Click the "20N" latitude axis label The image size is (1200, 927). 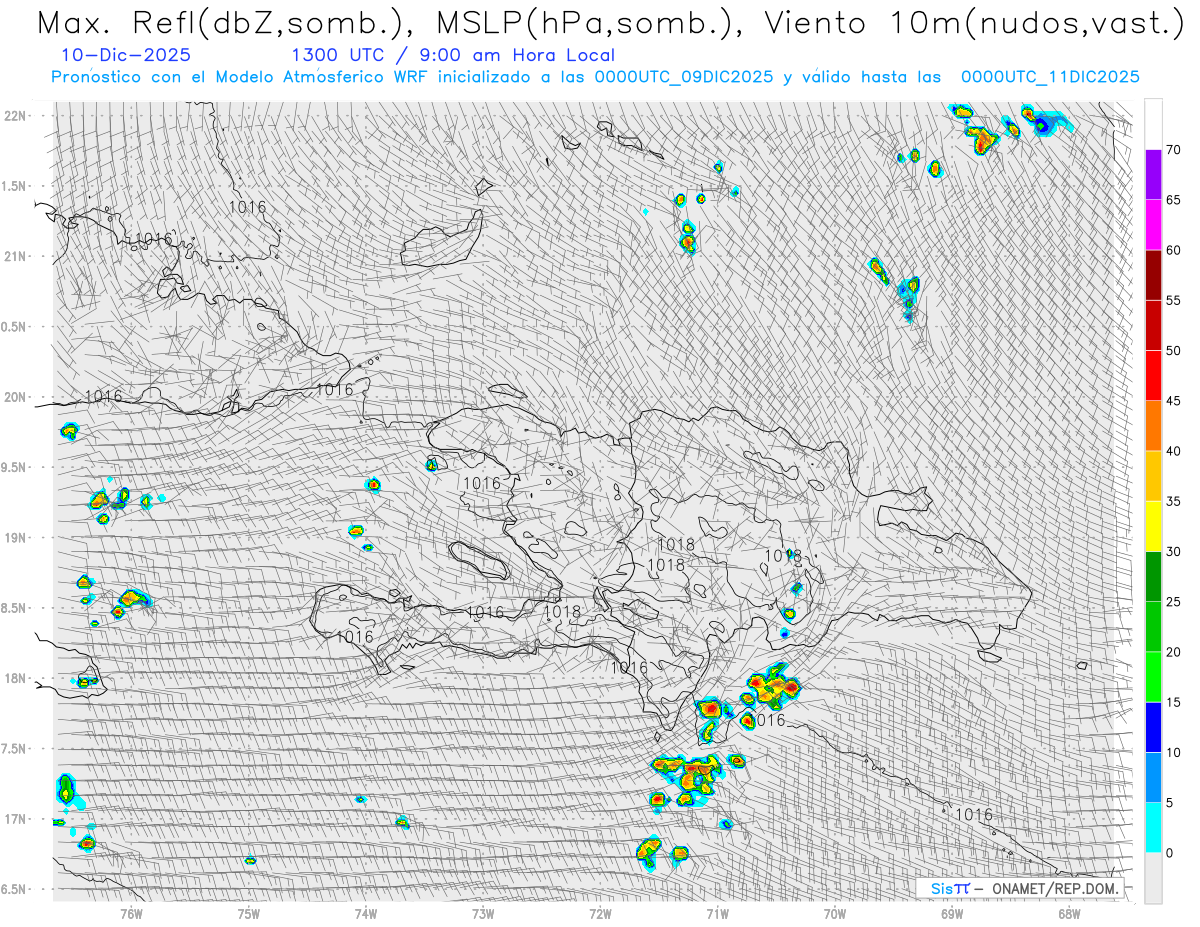pyautogui.click(x=17, y=397)
